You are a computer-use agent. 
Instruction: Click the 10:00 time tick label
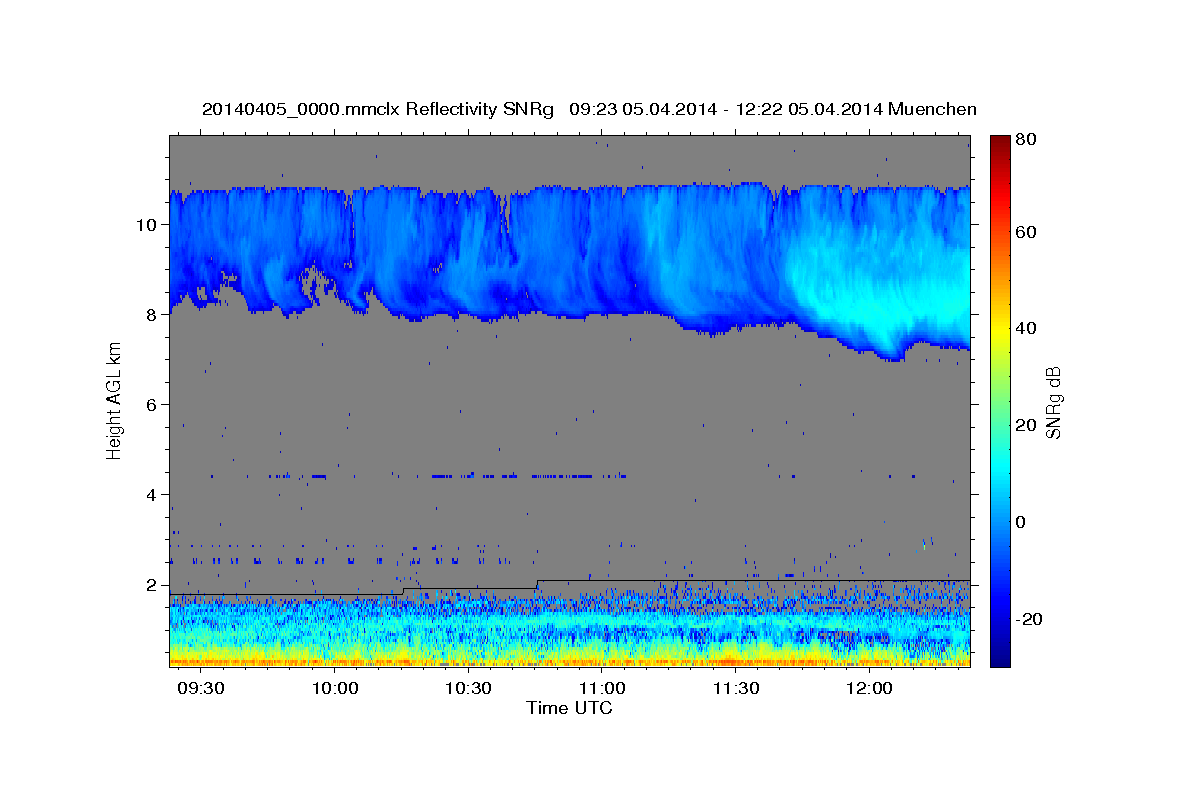pyautogui.click(x=336, y=689)
